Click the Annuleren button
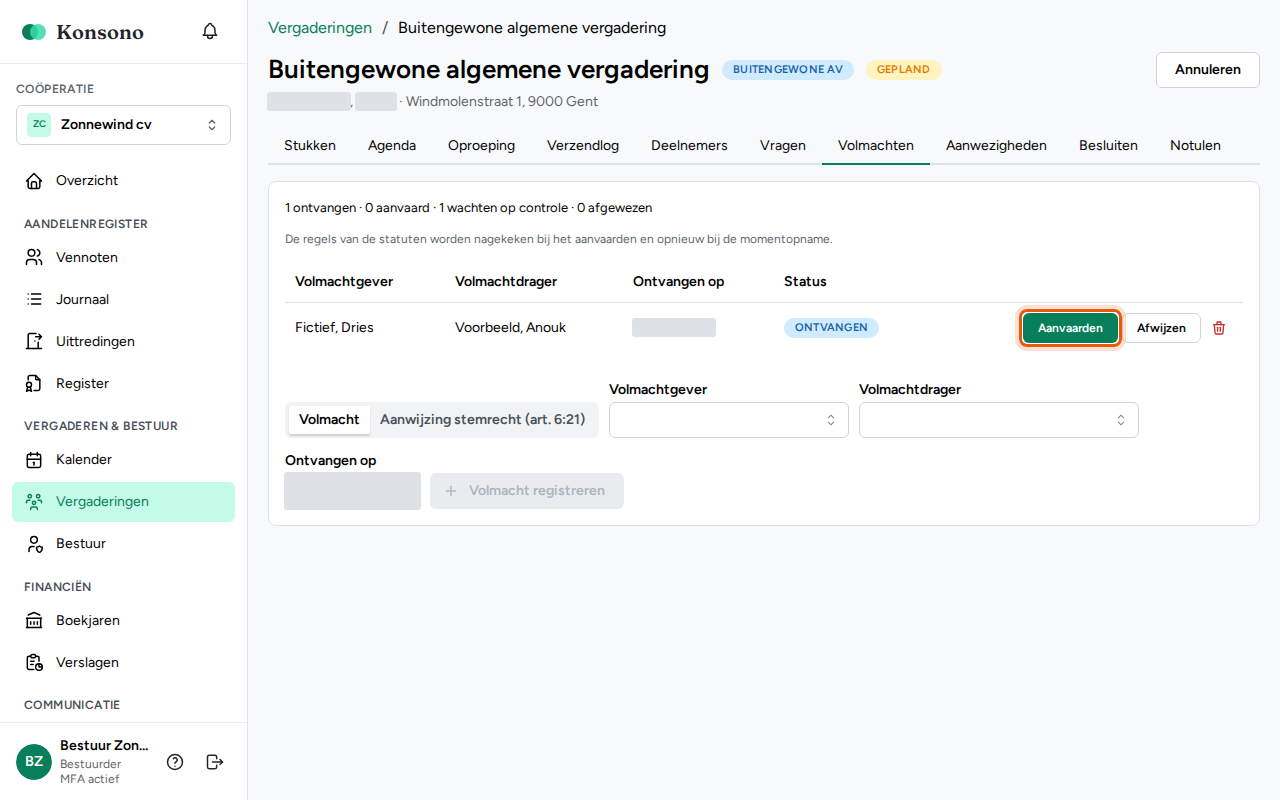The height and width of the screenshot is (800, 1280). [1208, 70]
